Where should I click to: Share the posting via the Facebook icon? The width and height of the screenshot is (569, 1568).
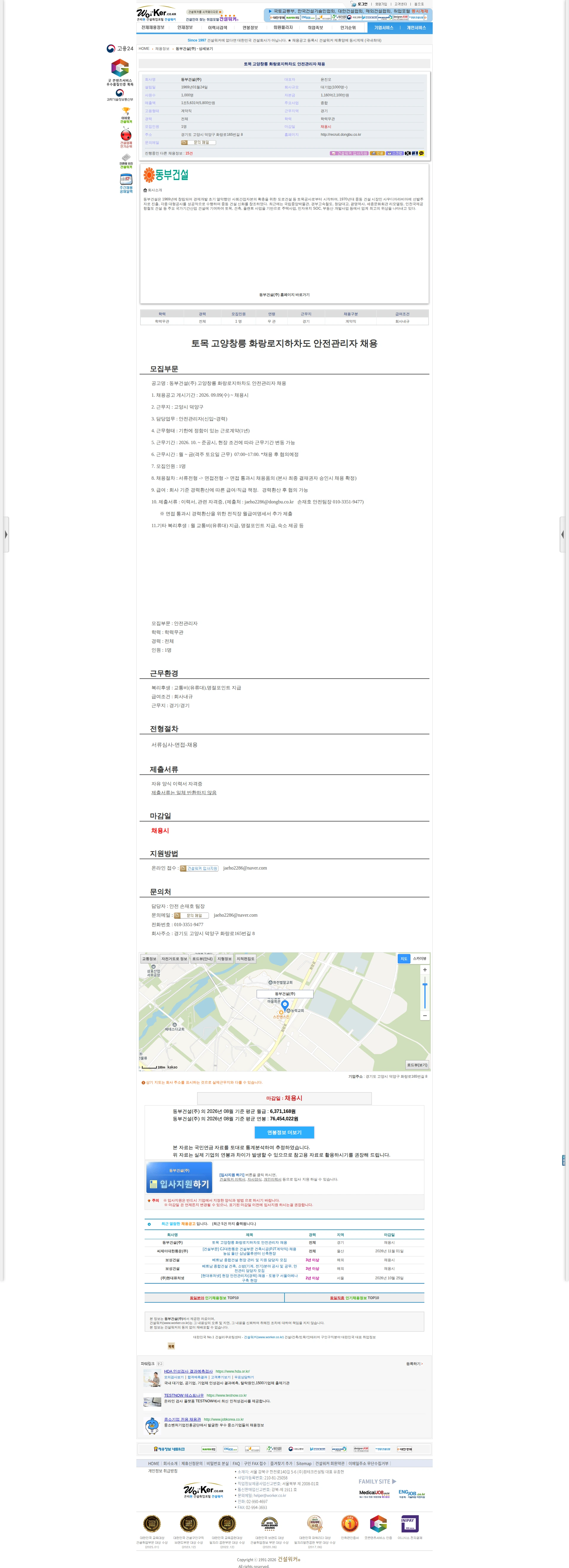click(x=414, y=153)
